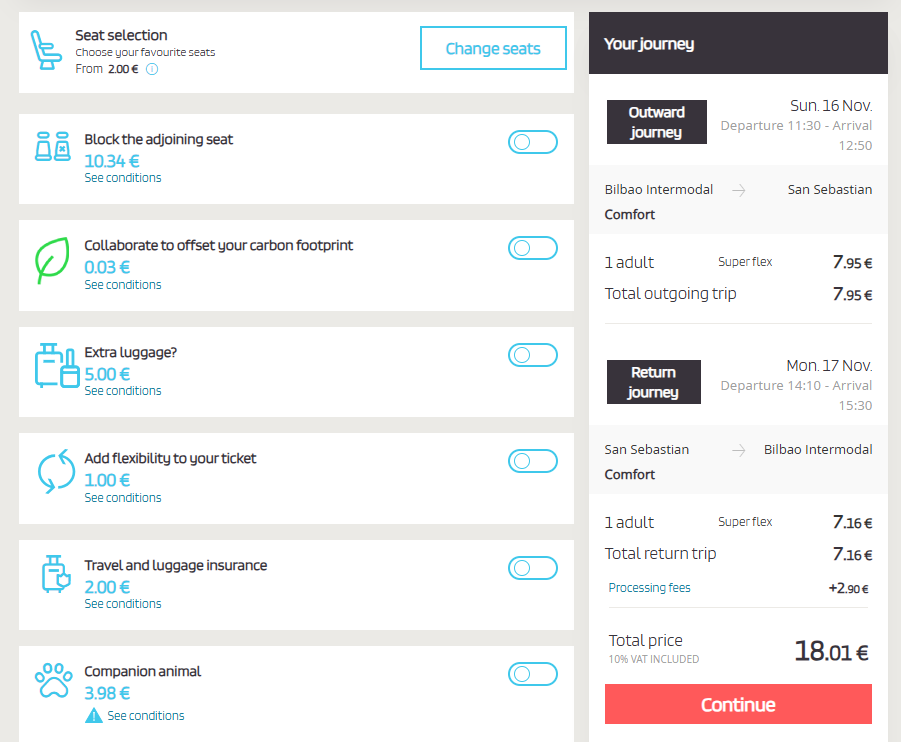
Task: Open See conditions under Extra luggage
Action: (x=123, y=391)
